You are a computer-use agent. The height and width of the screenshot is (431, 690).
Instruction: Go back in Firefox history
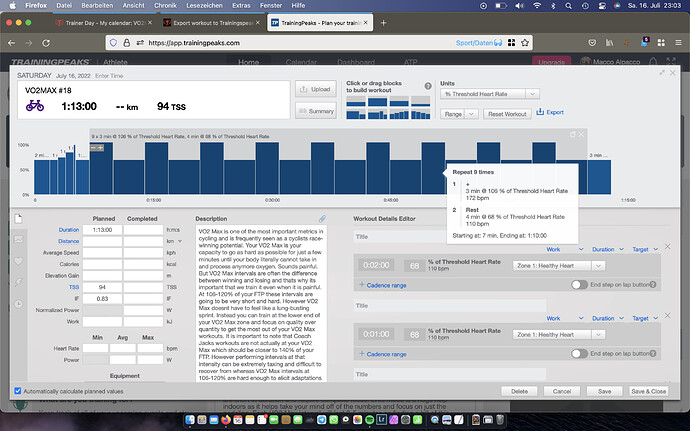tap(12, 43)
